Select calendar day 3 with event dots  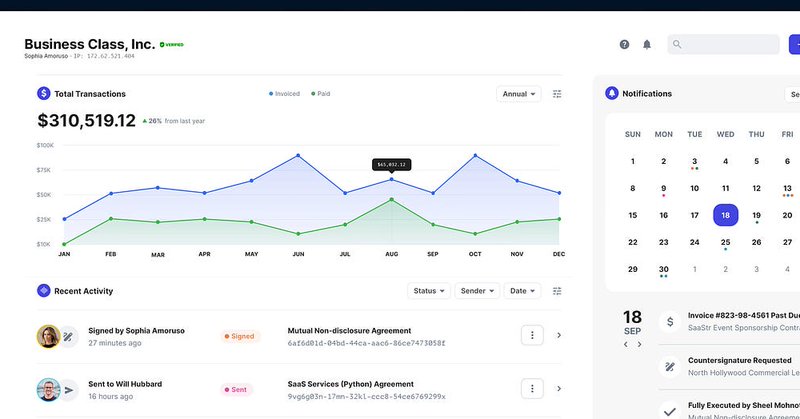[x=694, y=162]
